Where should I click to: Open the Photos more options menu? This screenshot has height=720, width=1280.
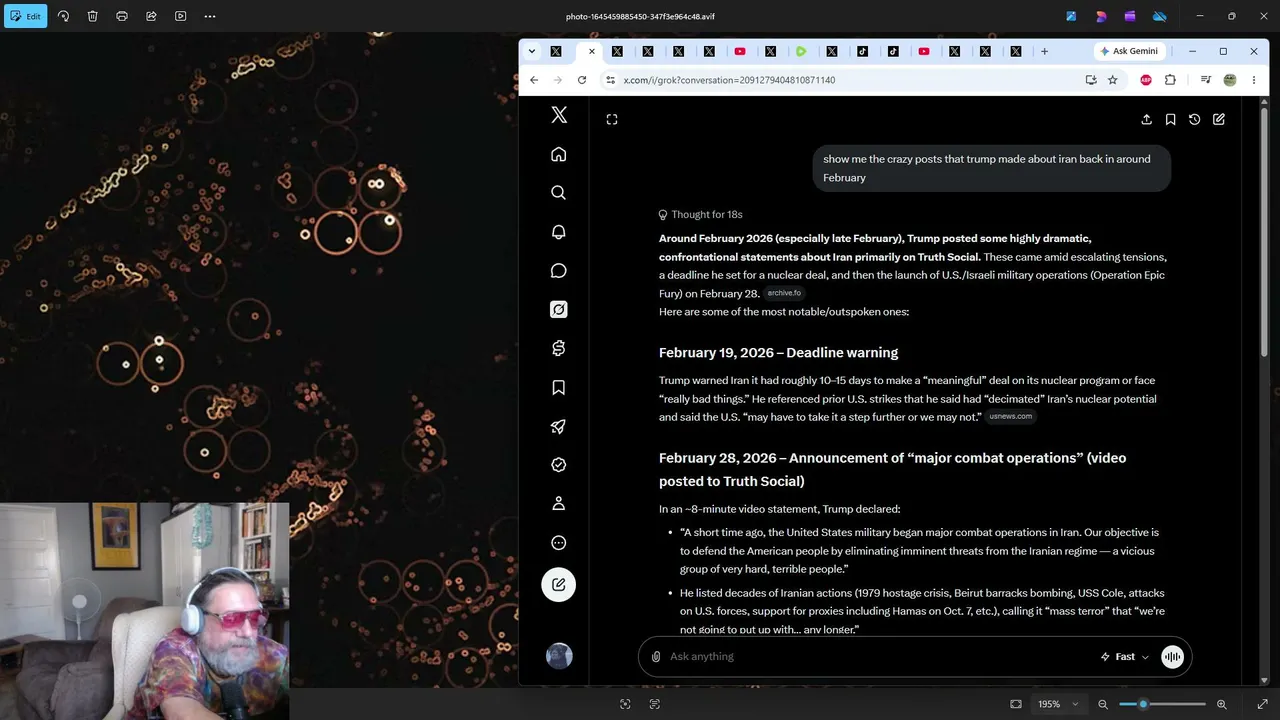[x=210, y=16]
